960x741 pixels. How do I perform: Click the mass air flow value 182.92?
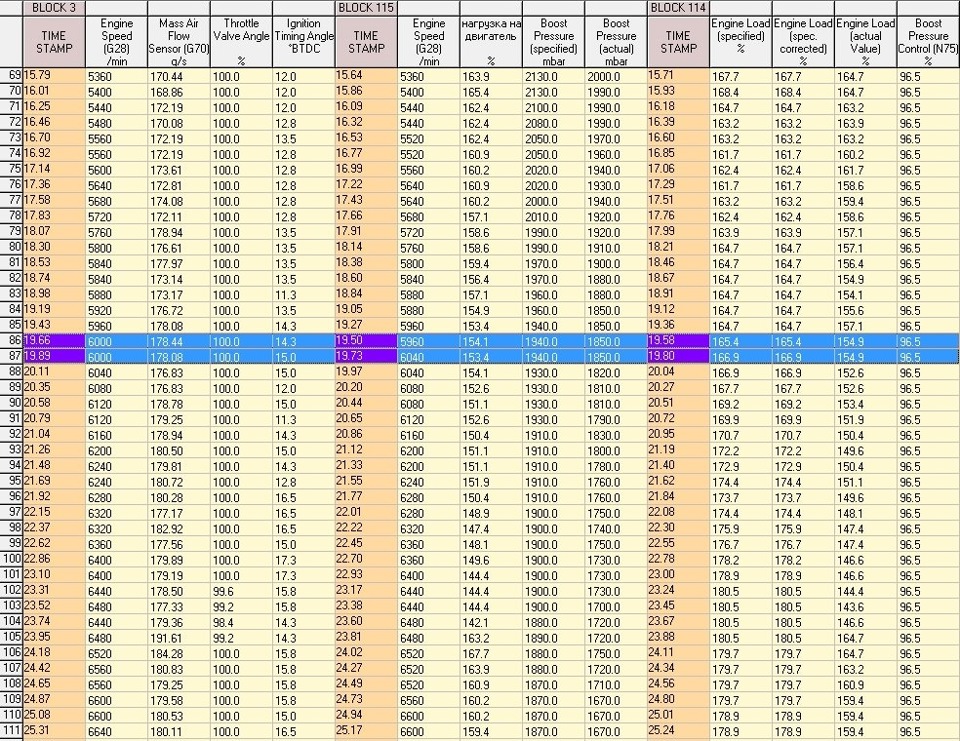point(179,528)
